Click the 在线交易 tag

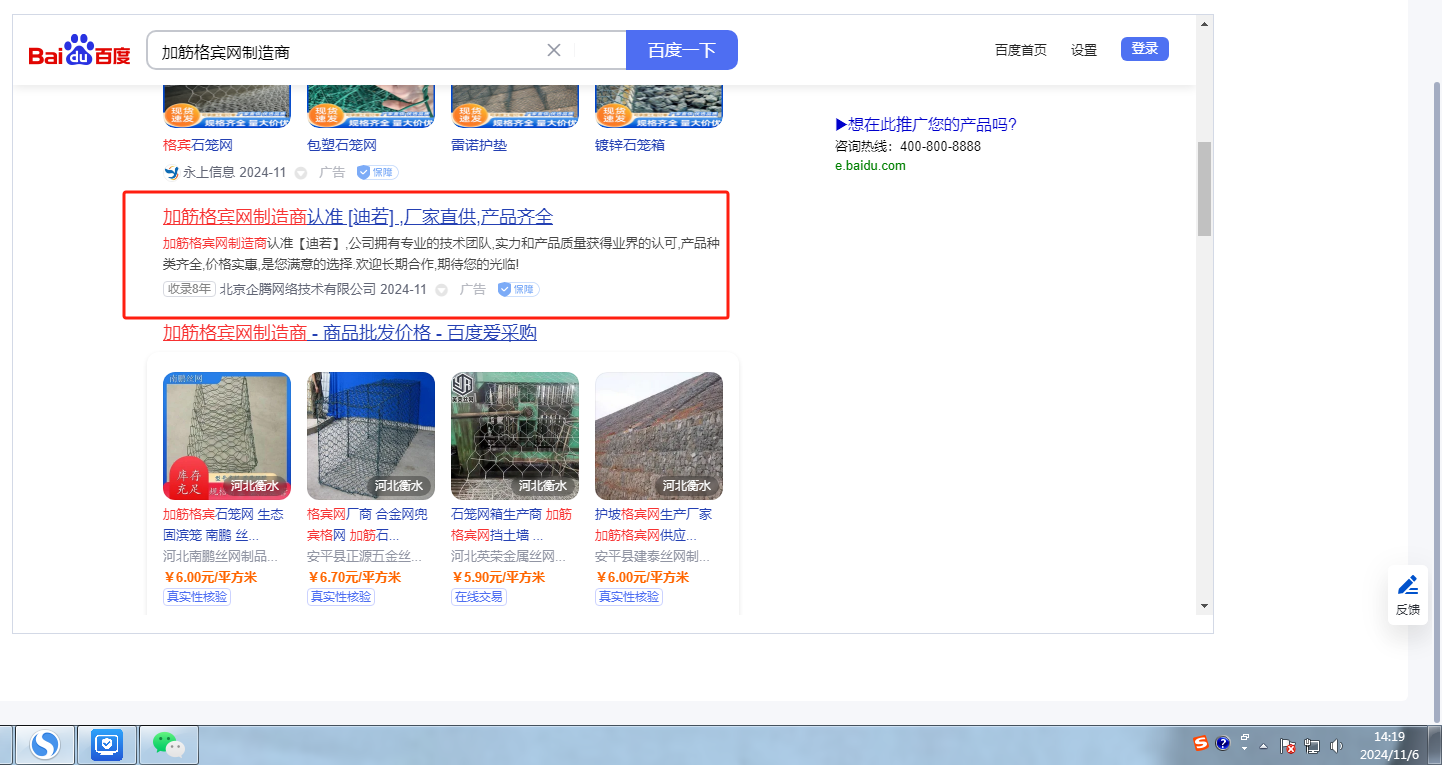tap(479, 597)
